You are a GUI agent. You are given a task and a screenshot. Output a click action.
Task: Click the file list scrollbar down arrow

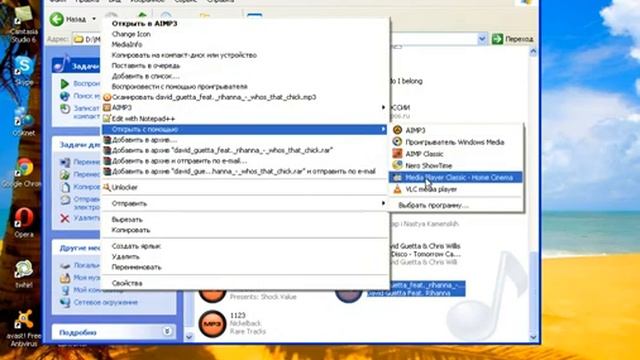pos(533,337)
